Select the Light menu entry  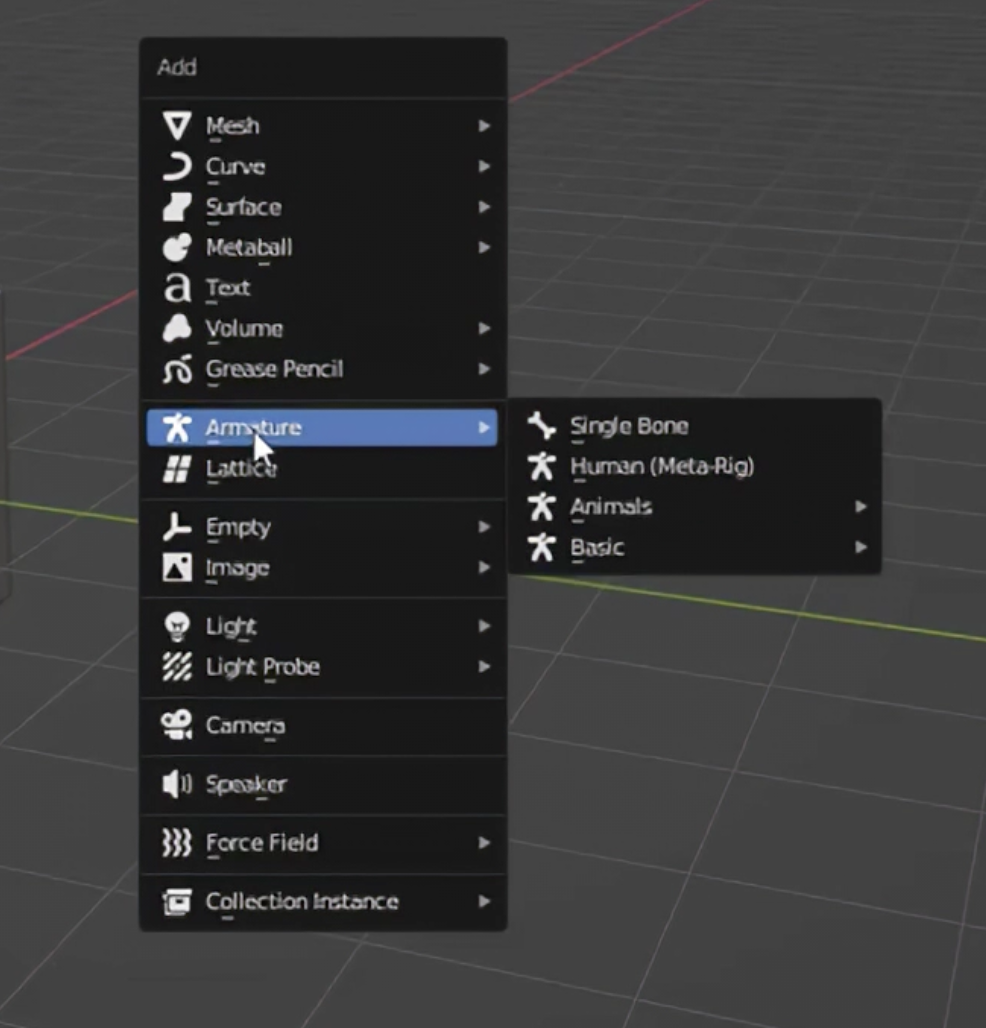click(x=323, y=627)
